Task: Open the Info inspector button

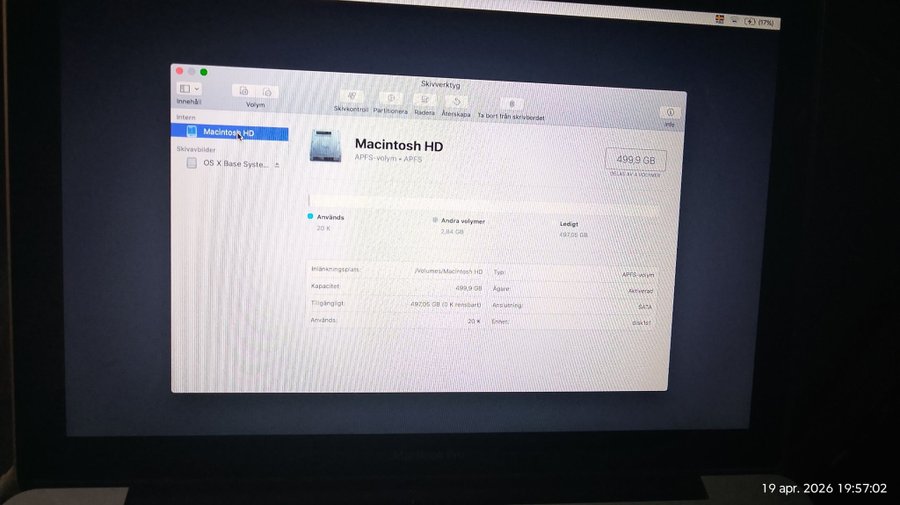Action: click(x=669, y=113)
